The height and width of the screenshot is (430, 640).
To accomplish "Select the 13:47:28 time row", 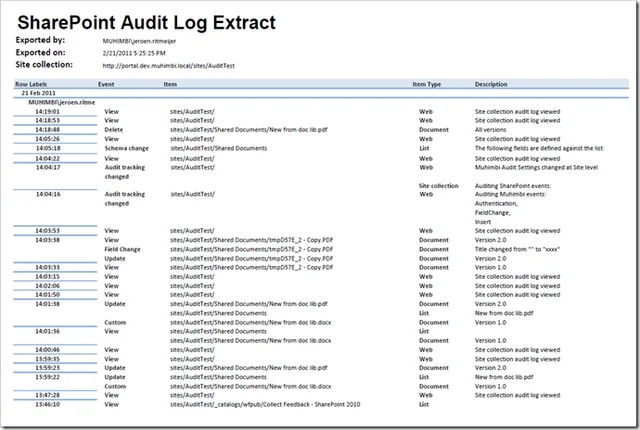I will coord(47,395).
